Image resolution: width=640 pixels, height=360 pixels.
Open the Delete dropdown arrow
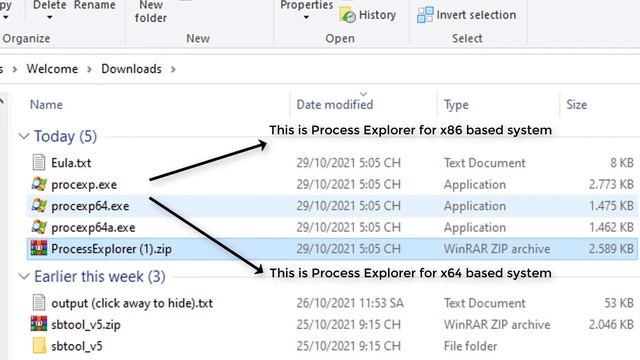(x=49, y=18)
